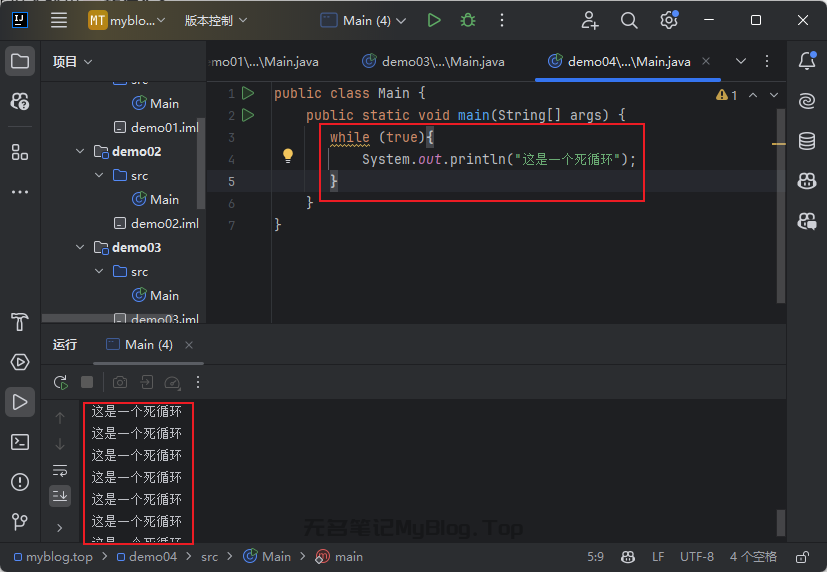
Task: Collapse the demo03 module folder
Action: click(80, 247)
